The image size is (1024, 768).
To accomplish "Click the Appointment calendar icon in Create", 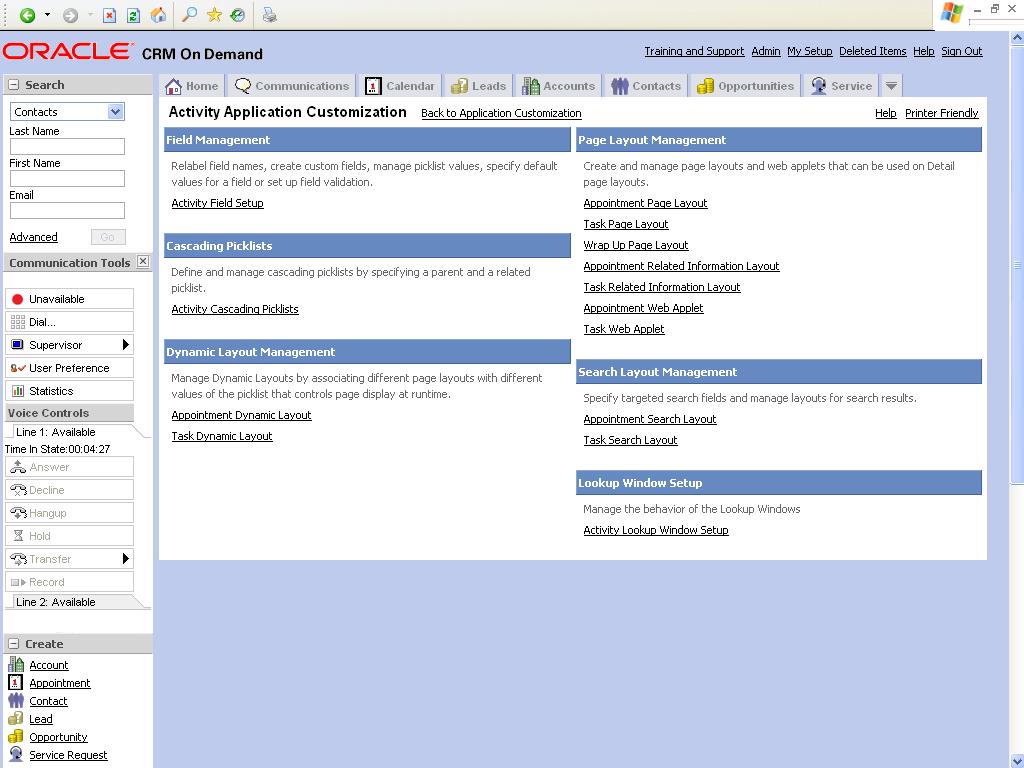I will click(16, 682).
